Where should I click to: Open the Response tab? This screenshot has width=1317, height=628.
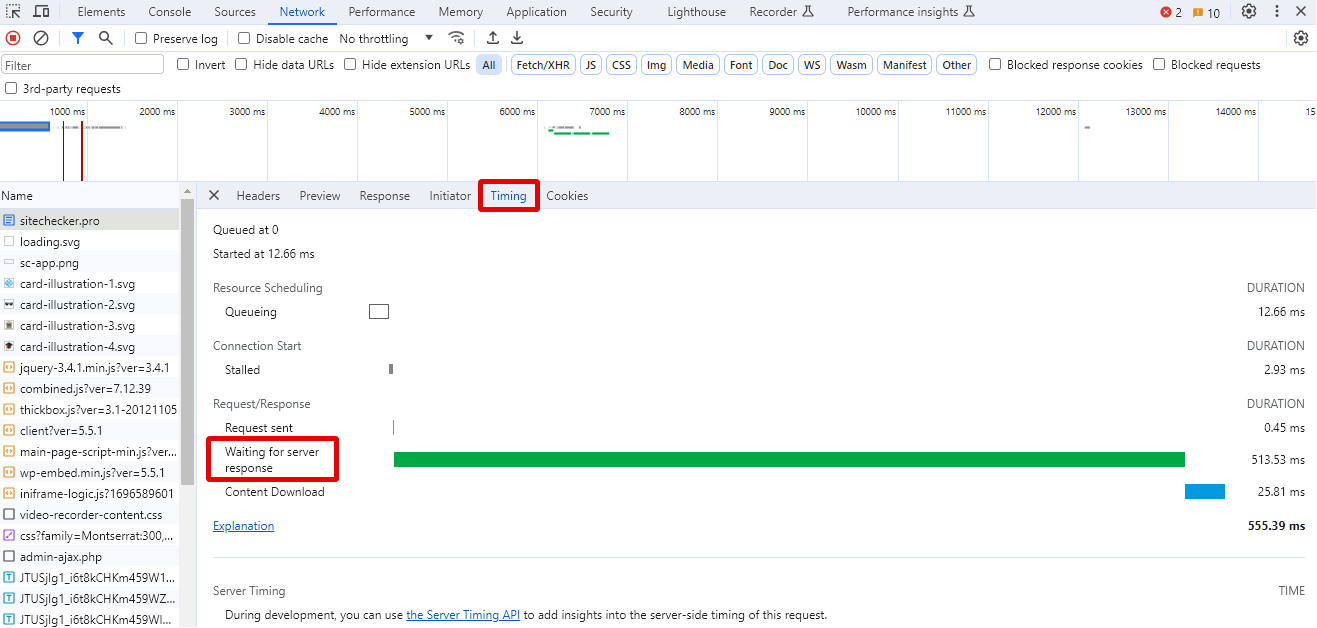click(x=385, y=196)
